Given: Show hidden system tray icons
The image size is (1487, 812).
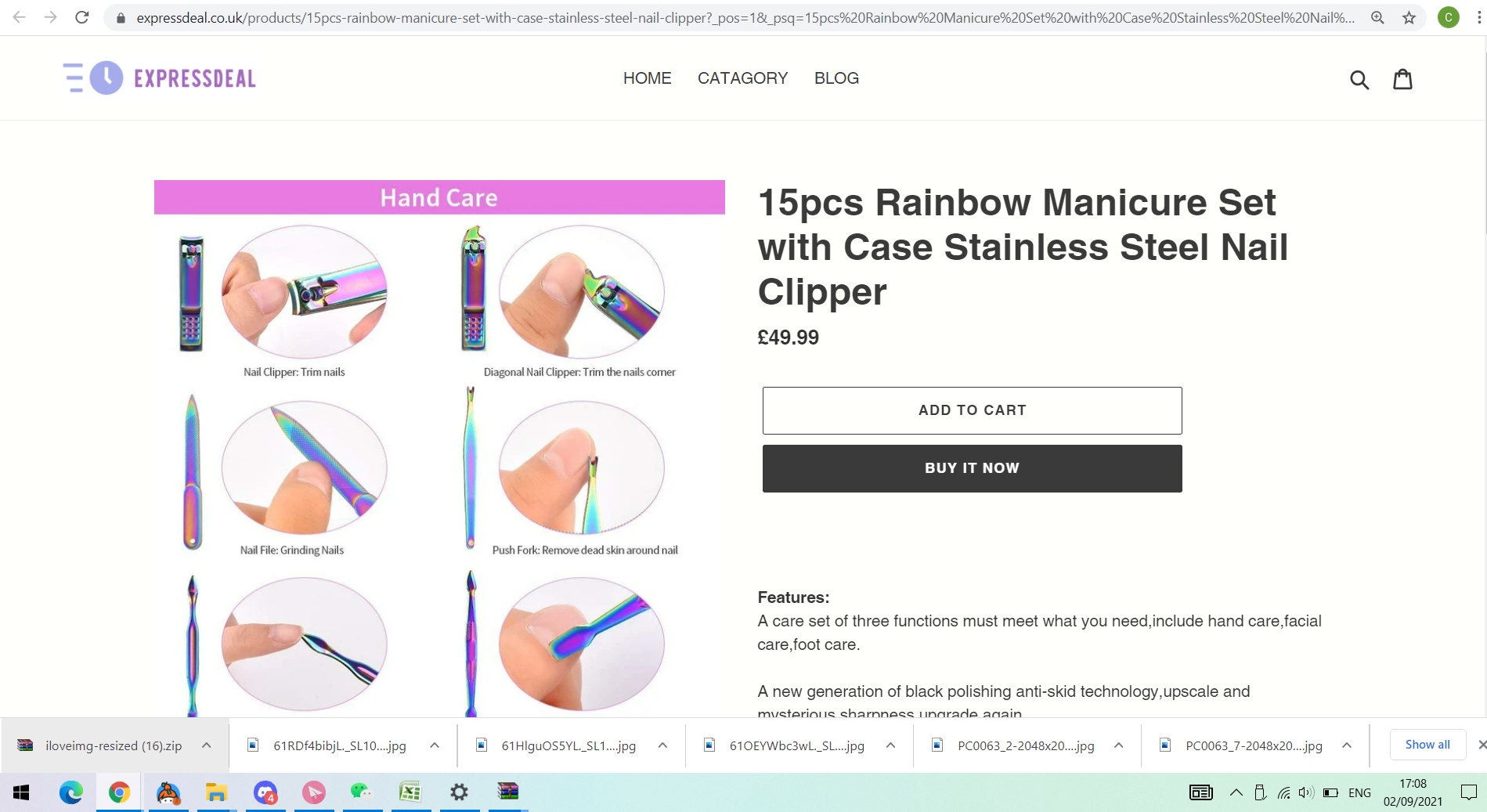Looking at the screenshot, I should point(1236,792).
